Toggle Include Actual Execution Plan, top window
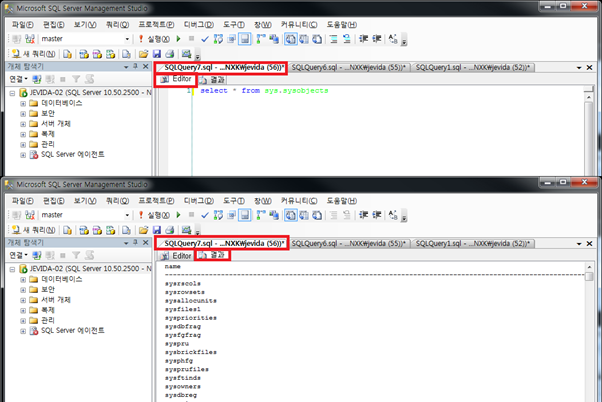This screenshot has width=602, height=402. point(261,39)
